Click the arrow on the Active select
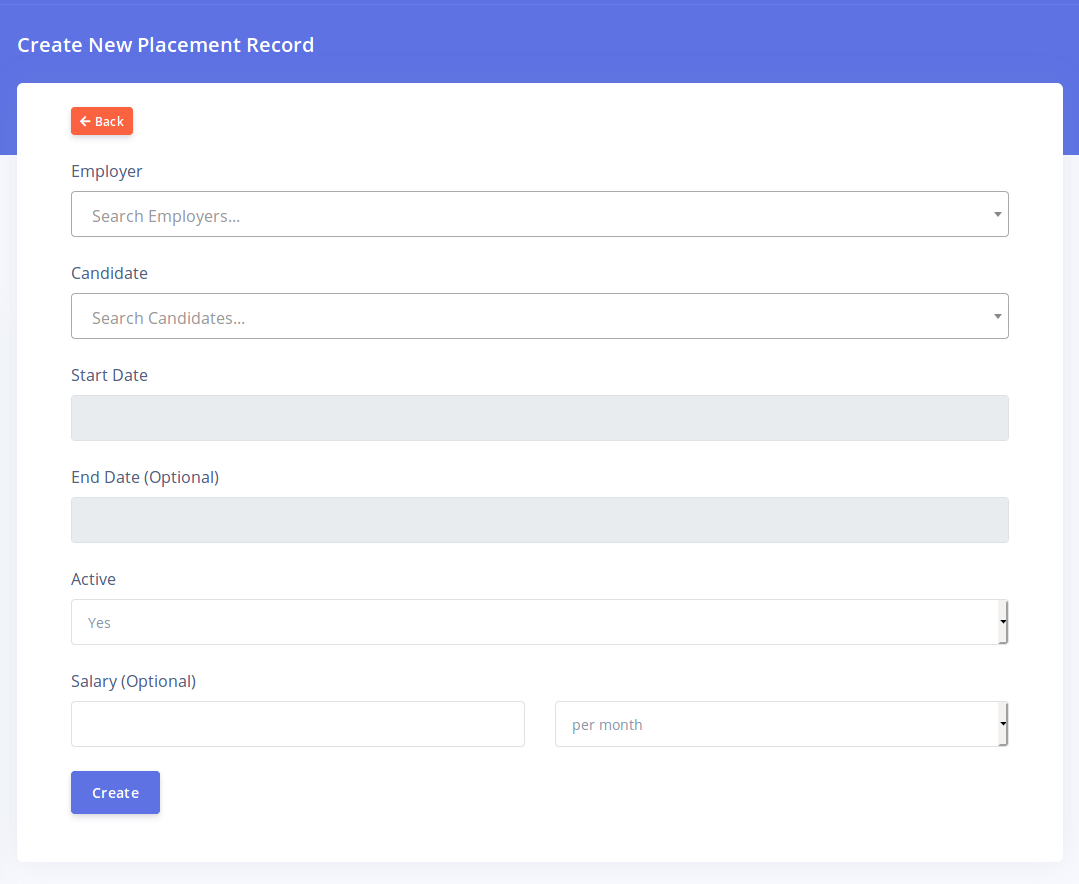The height and width of the screenshot is (884, 1079). (x=1002, y=622)
